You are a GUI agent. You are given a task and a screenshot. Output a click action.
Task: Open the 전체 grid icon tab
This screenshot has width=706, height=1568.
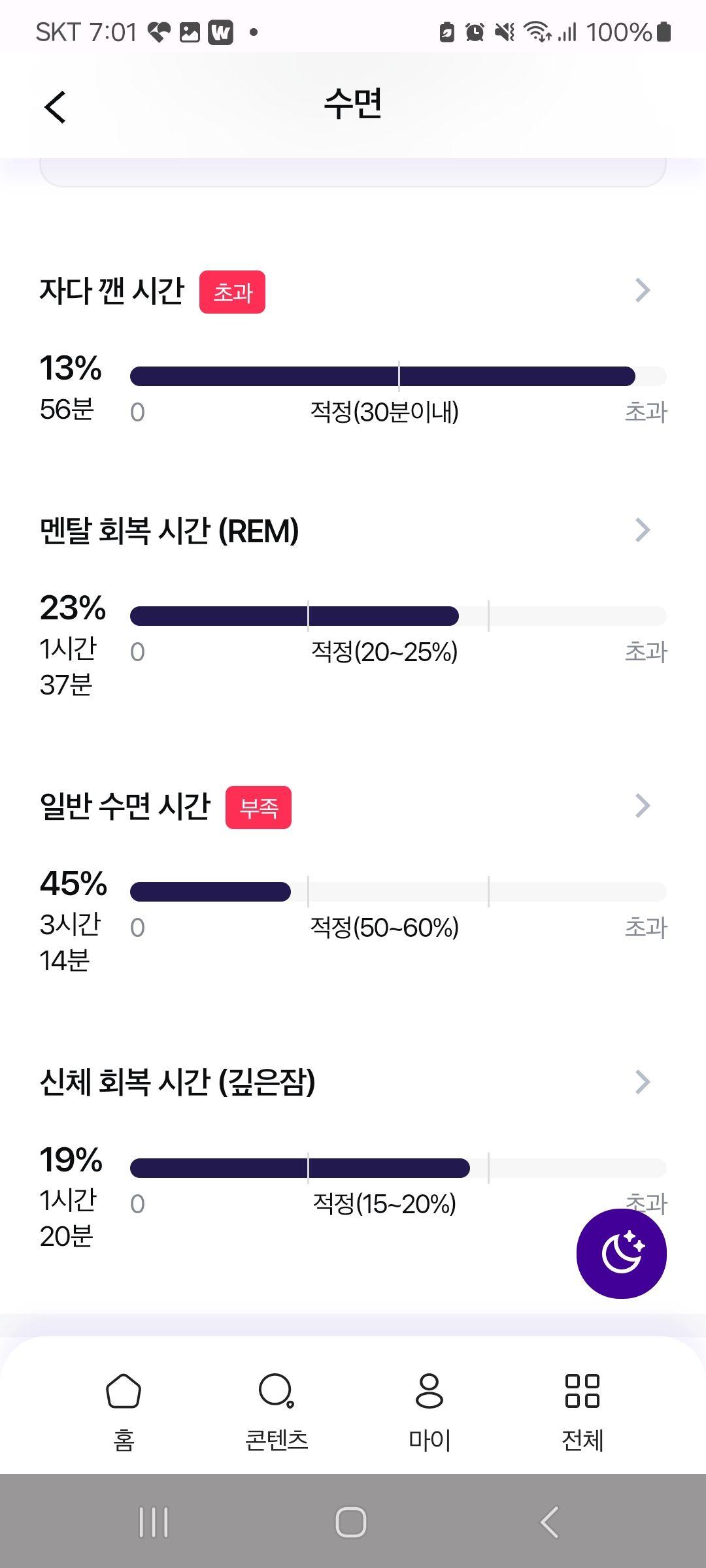[x=582, y=1411]
